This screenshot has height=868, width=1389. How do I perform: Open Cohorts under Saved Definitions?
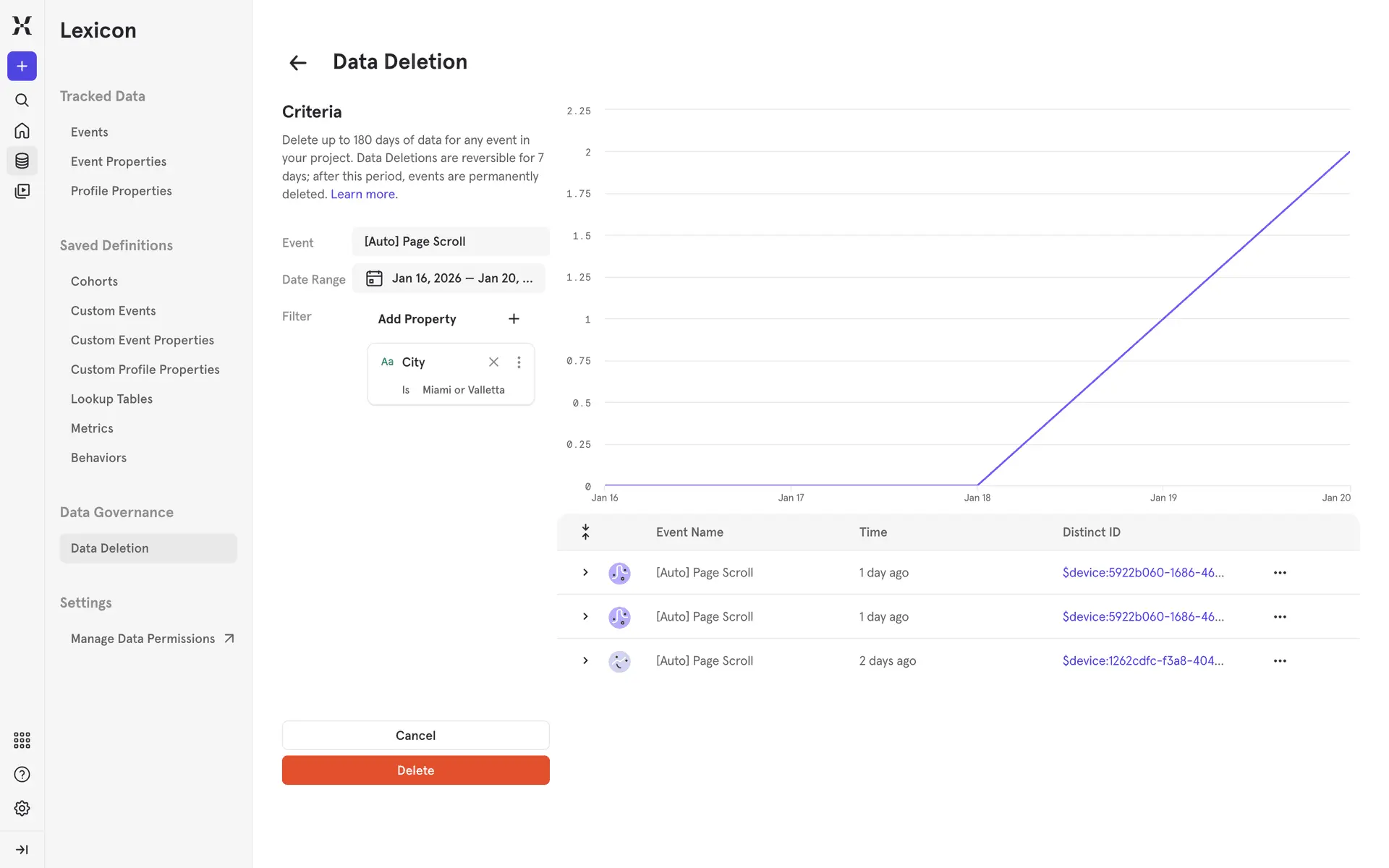click(x=94, y=281)
